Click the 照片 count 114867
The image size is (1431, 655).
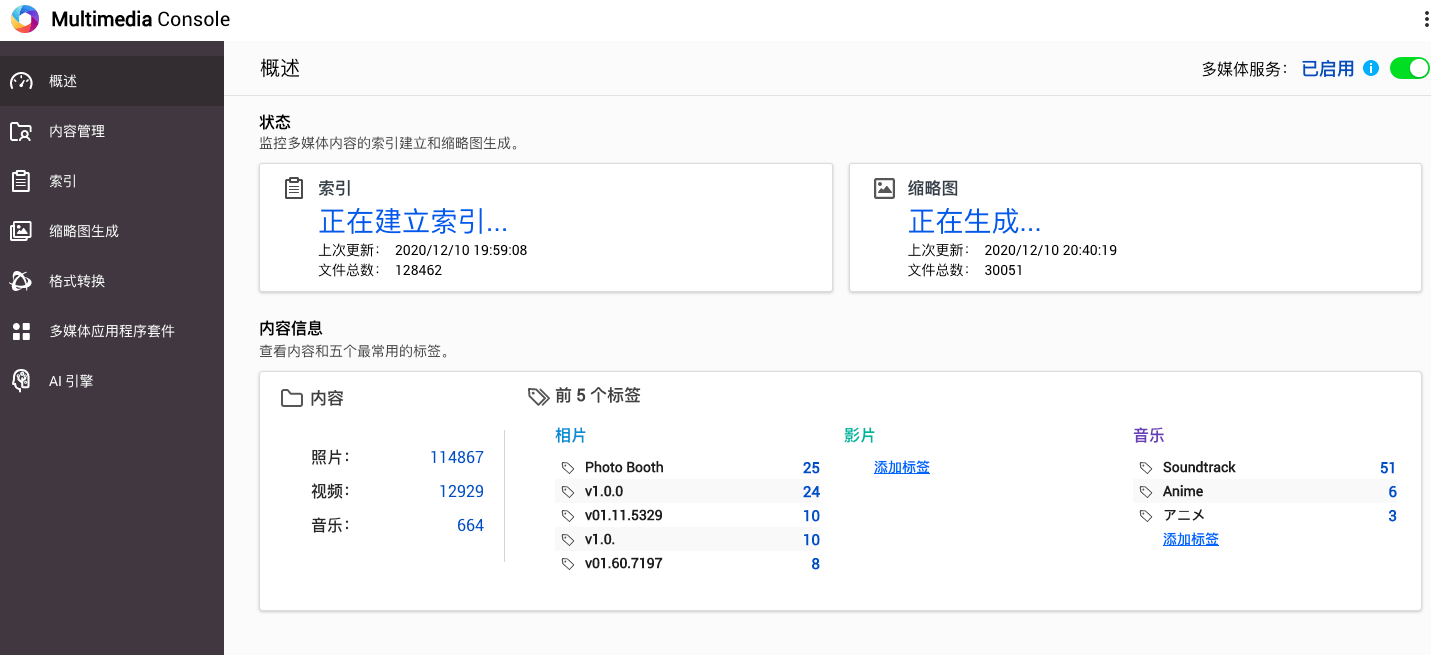(x=457, y=457)
